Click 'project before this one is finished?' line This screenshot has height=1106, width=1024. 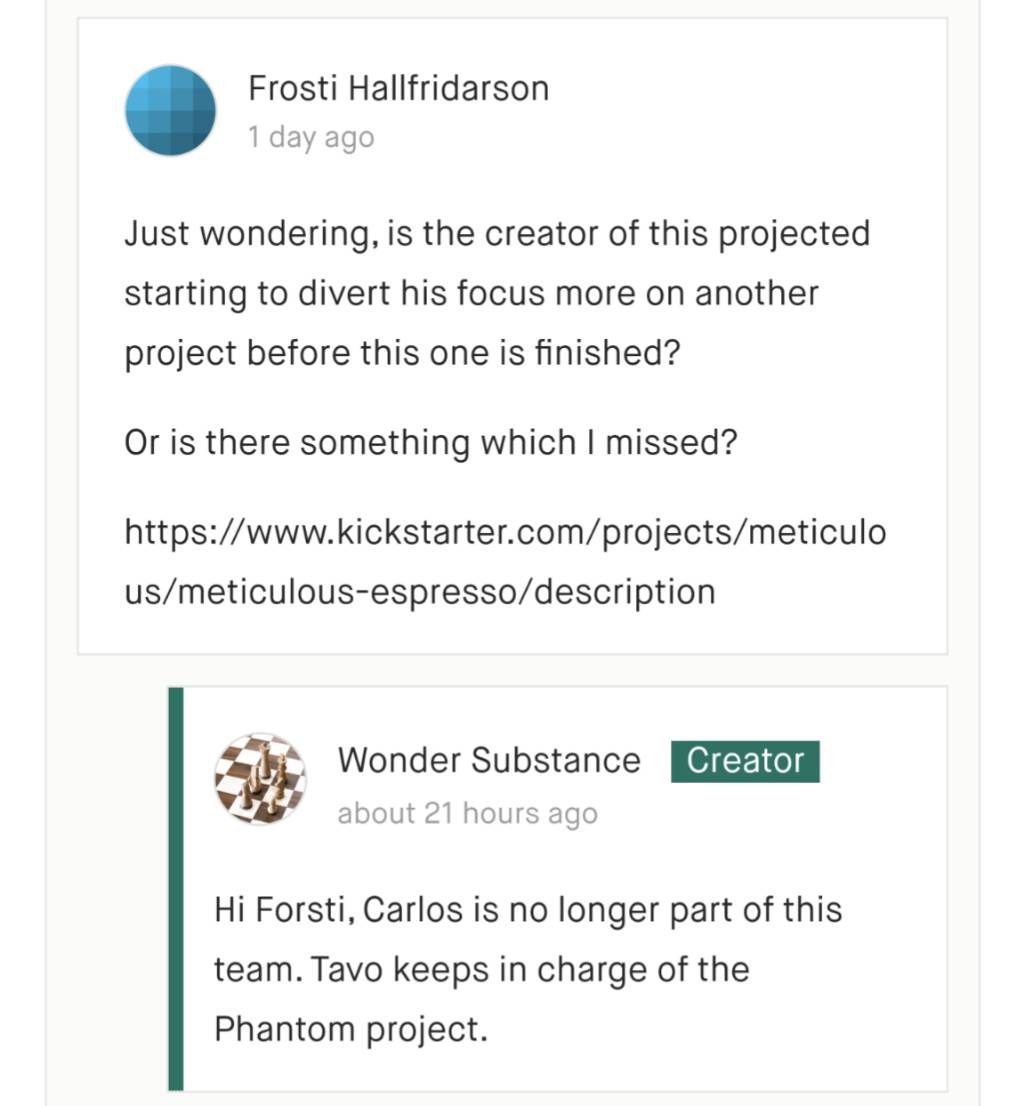[x=402, y=353]
